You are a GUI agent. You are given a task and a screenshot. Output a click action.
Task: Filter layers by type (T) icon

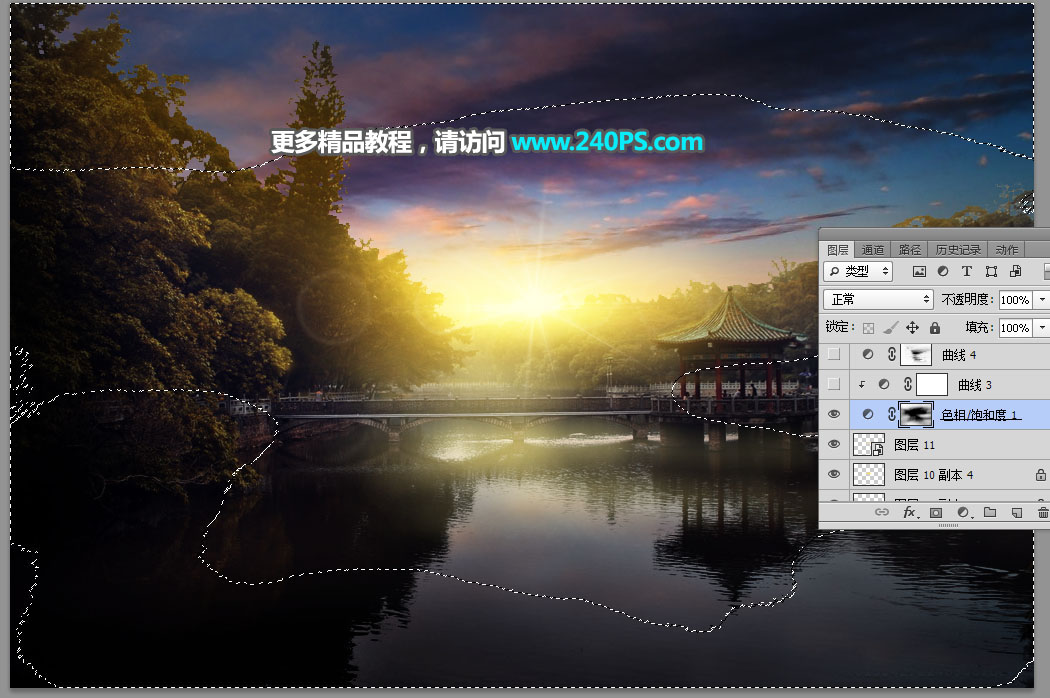coord(966,271)
